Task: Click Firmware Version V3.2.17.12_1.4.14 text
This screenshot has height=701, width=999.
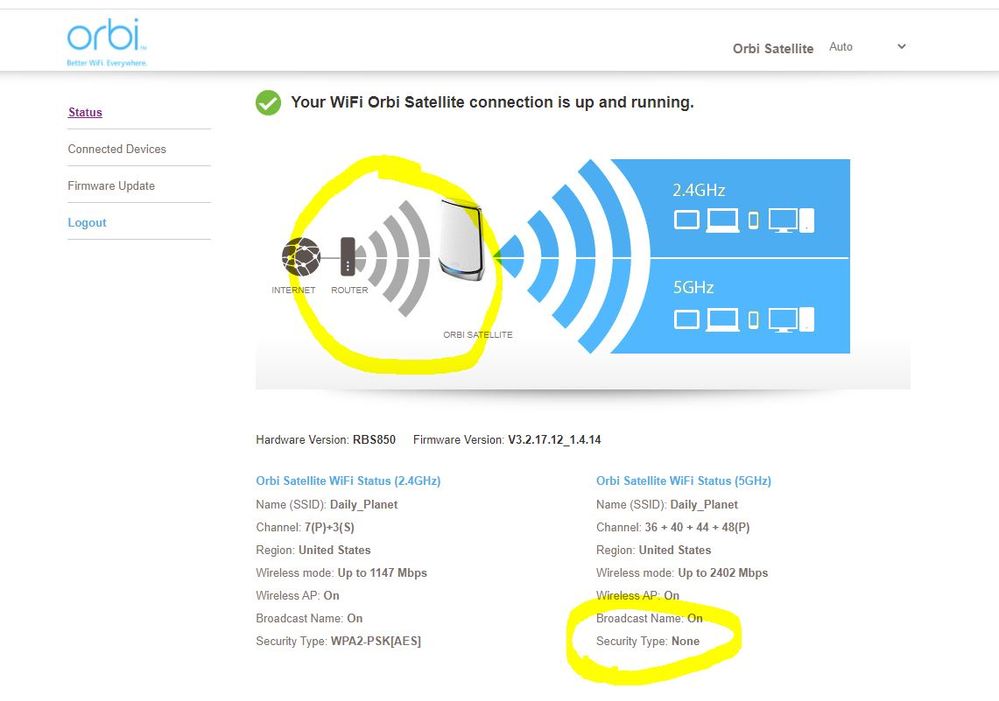Action: 507,440
